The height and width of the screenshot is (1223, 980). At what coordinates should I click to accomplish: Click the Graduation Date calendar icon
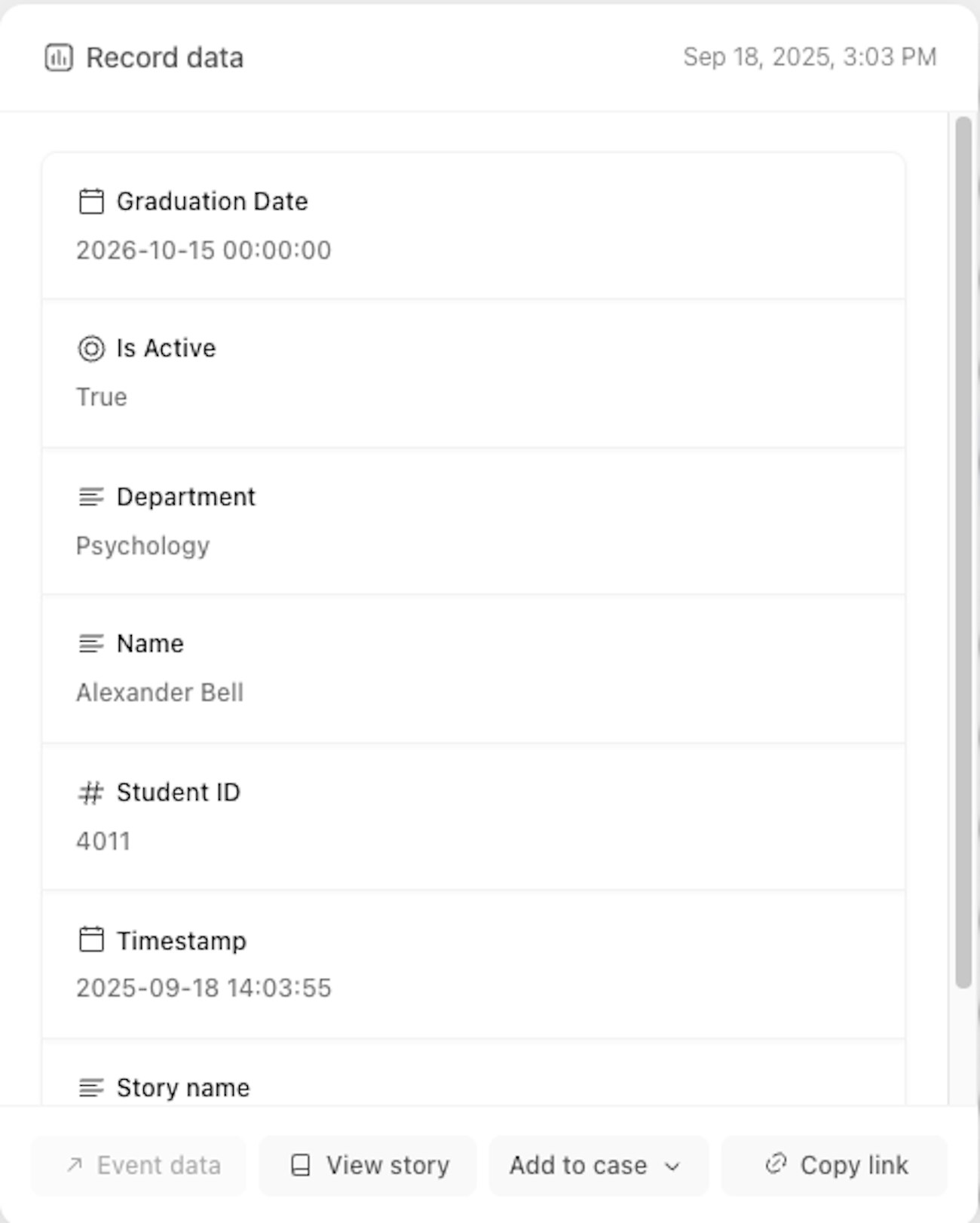click(91, 201)
